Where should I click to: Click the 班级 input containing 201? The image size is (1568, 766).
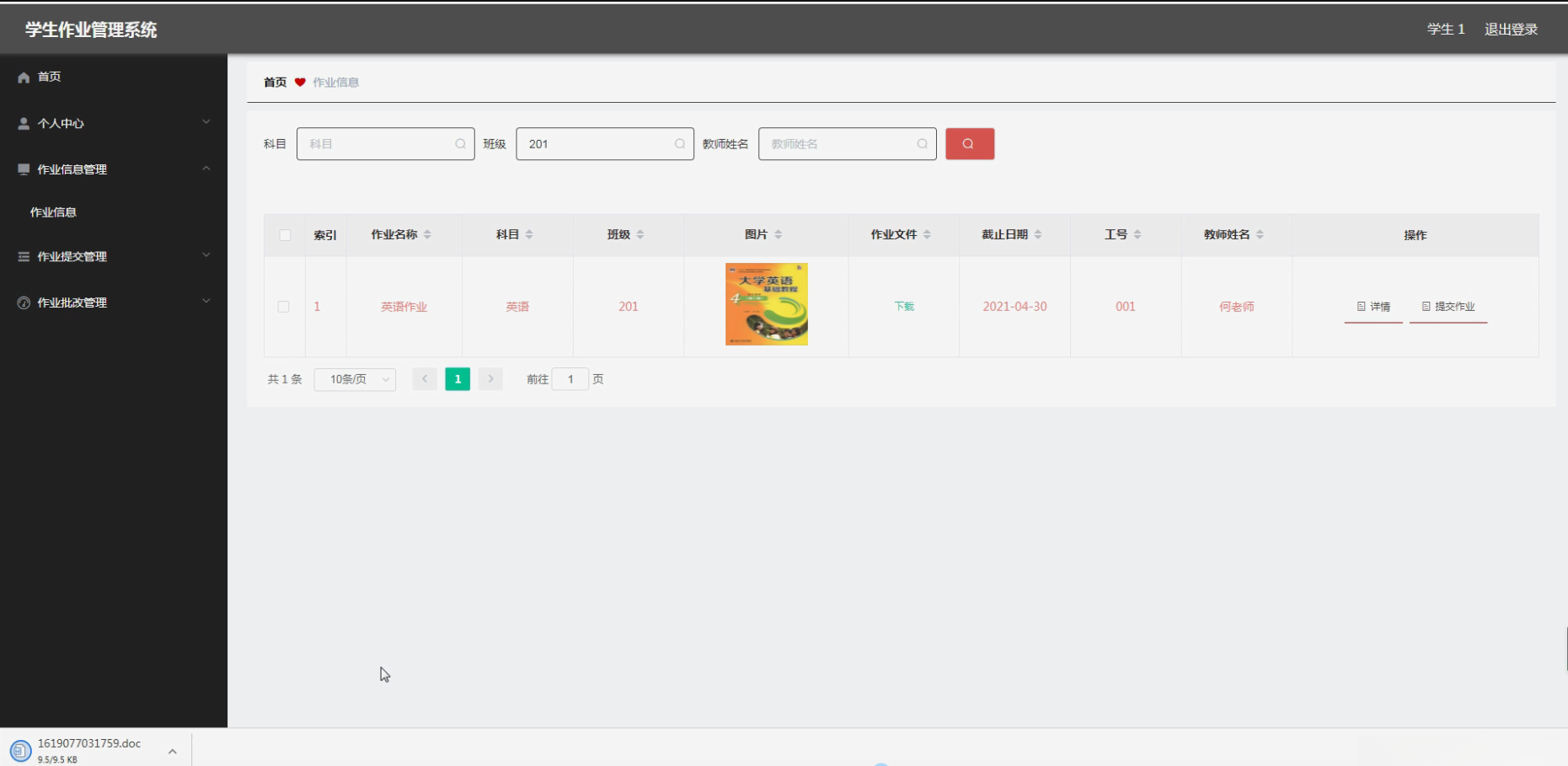tap(605, 144)
